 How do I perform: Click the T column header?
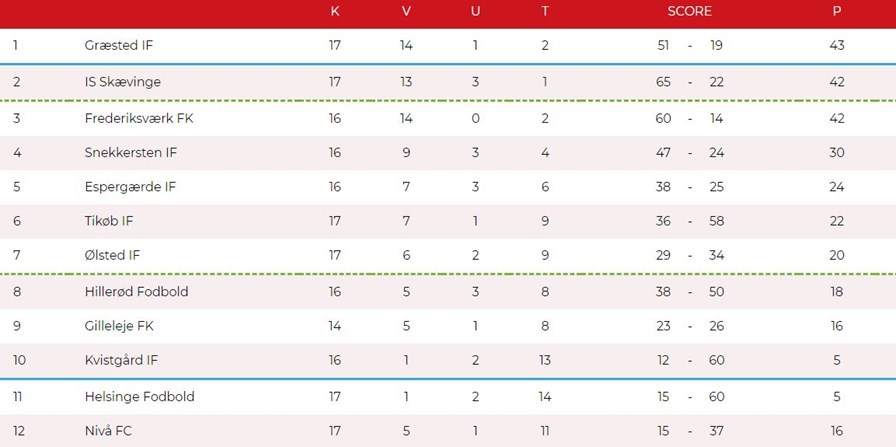(545, 12)
